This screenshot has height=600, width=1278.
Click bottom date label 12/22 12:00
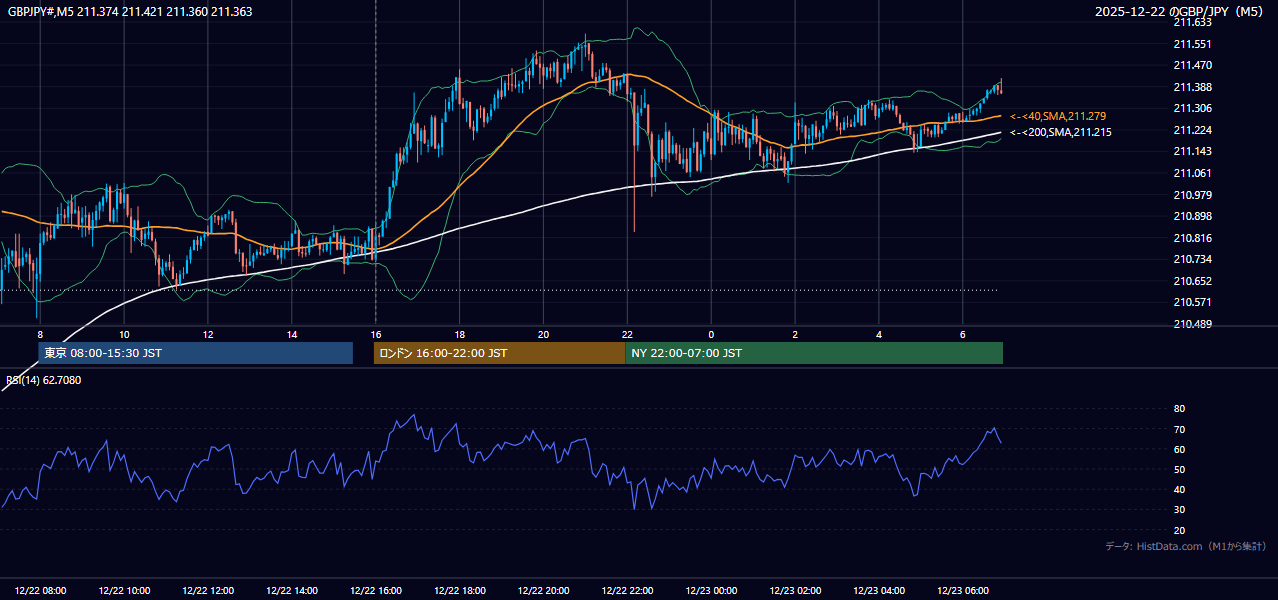[209, 591]
